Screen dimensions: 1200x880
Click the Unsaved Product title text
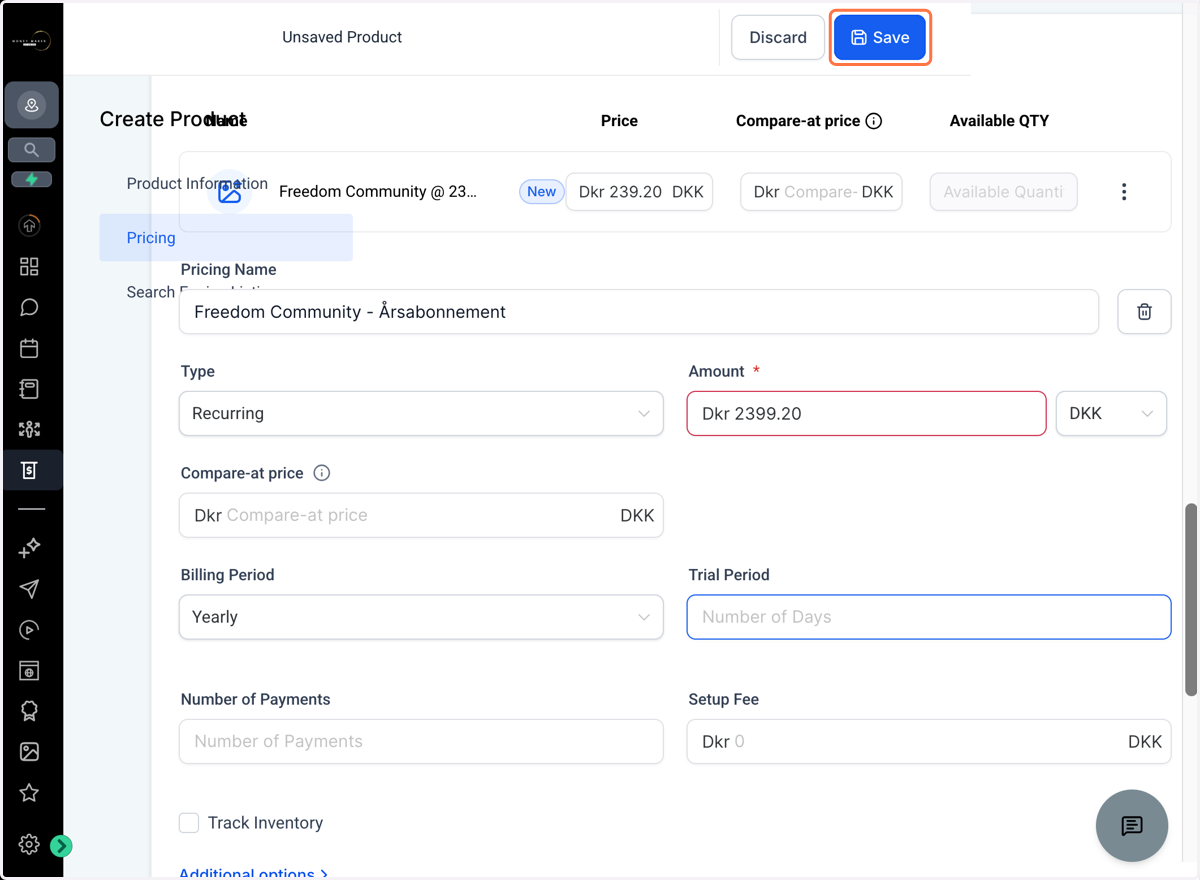[342, 37]
